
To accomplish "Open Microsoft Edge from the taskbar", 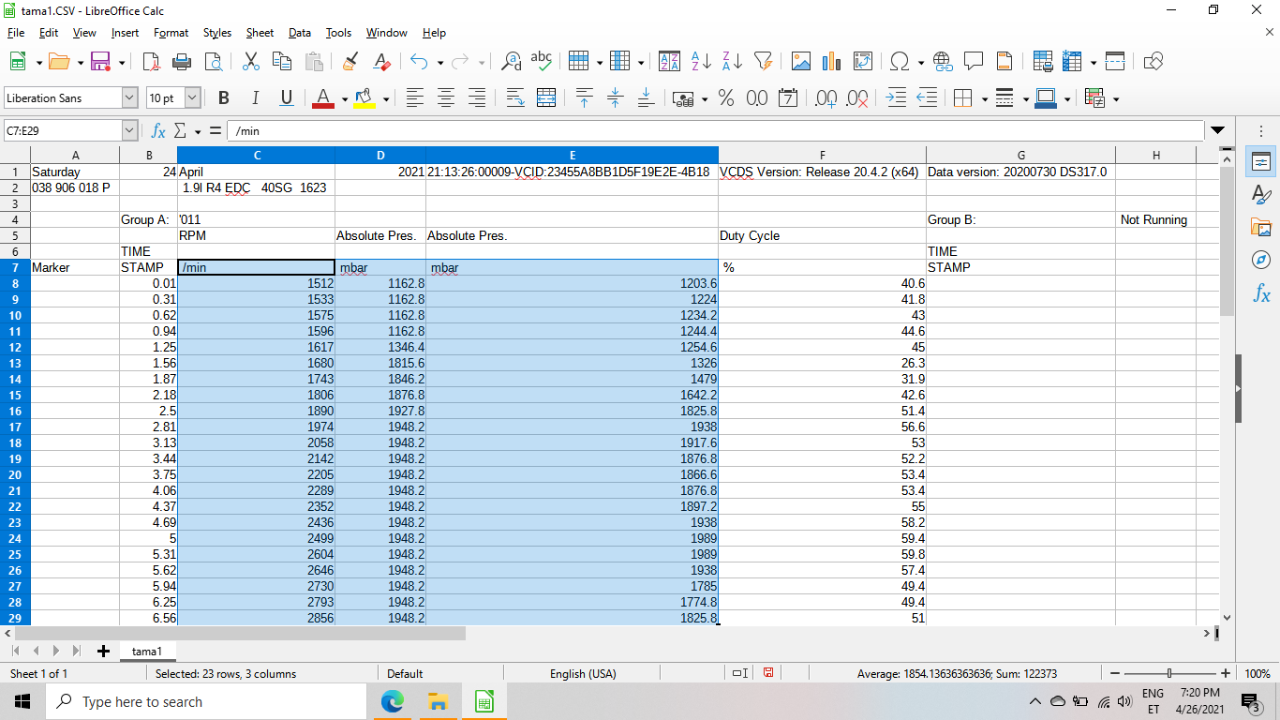I will click(x=392, y=702).
